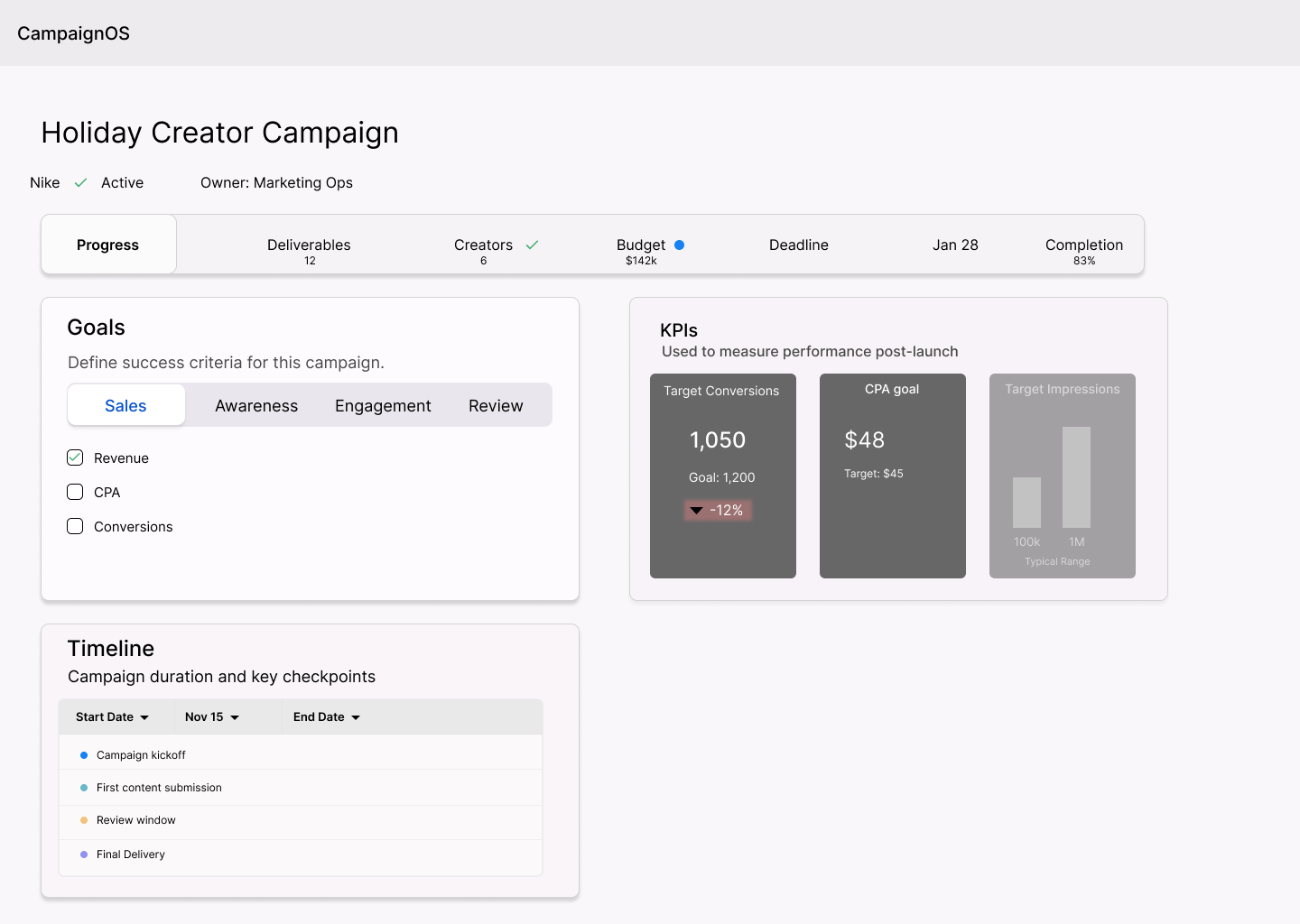The image size is (1300, 924).
Task: Click the green Active status checkmark
Action: click(80, 182)
